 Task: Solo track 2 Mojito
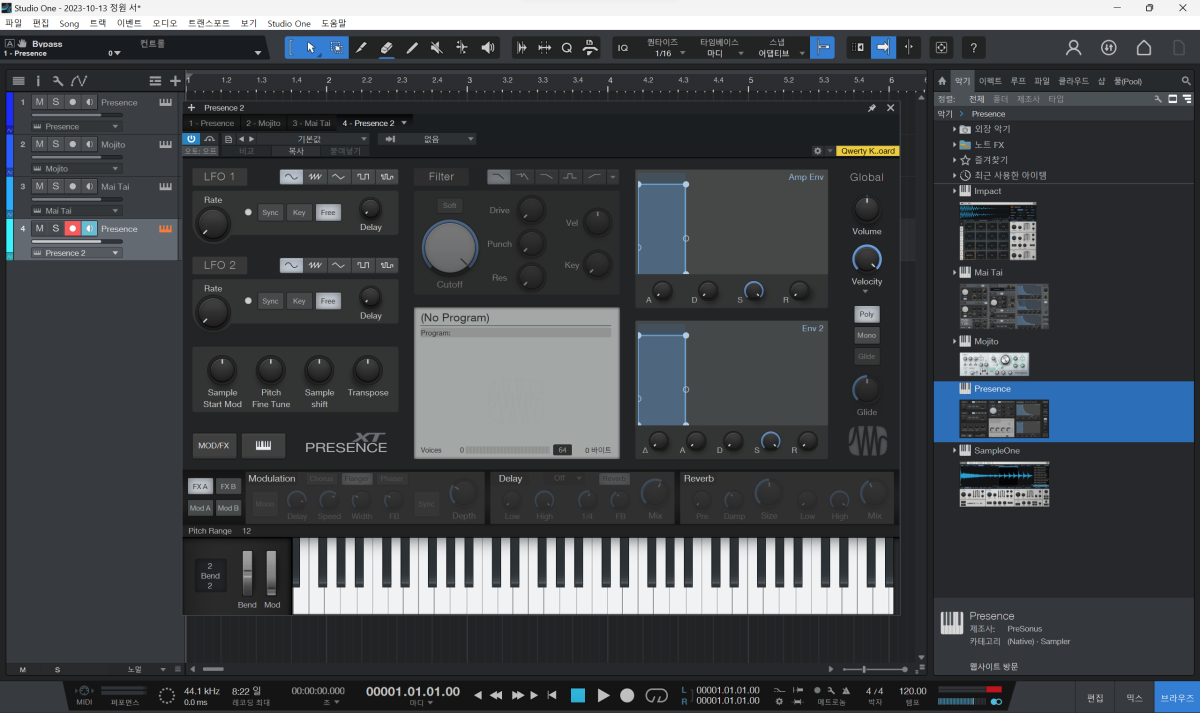click(x=56, y=144)
